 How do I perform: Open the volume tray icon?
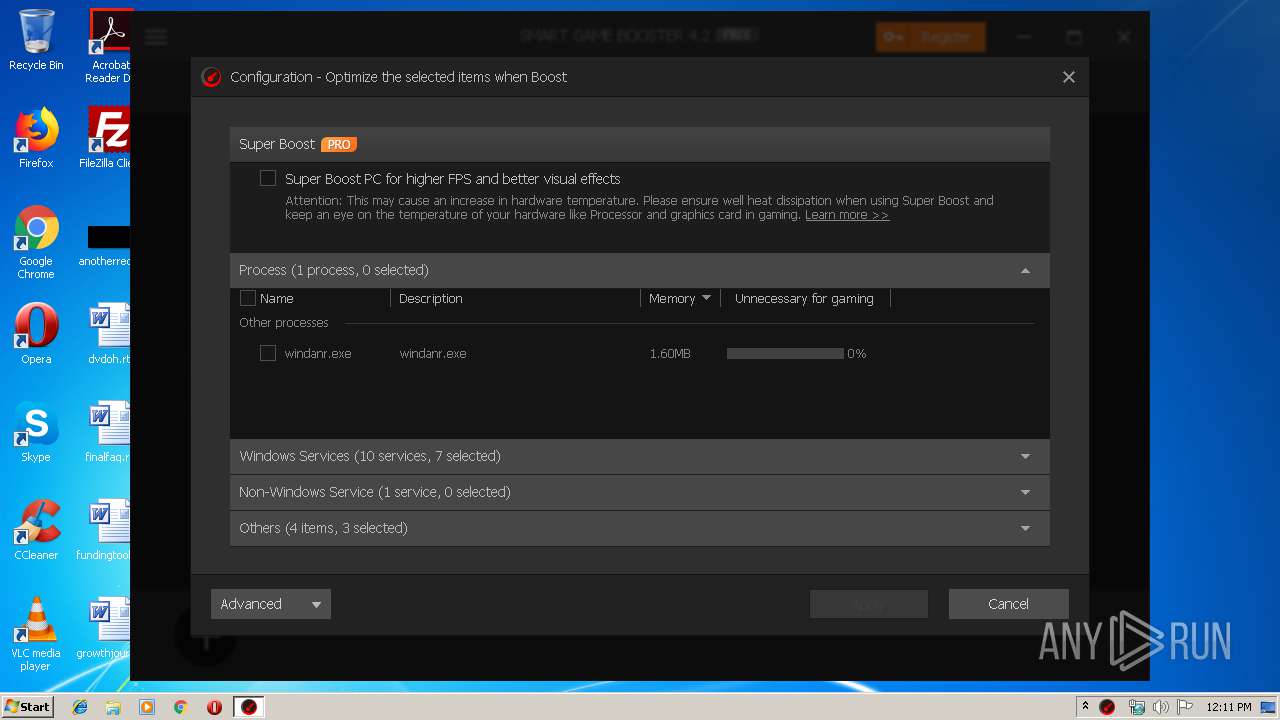[x=1160, y=707]
